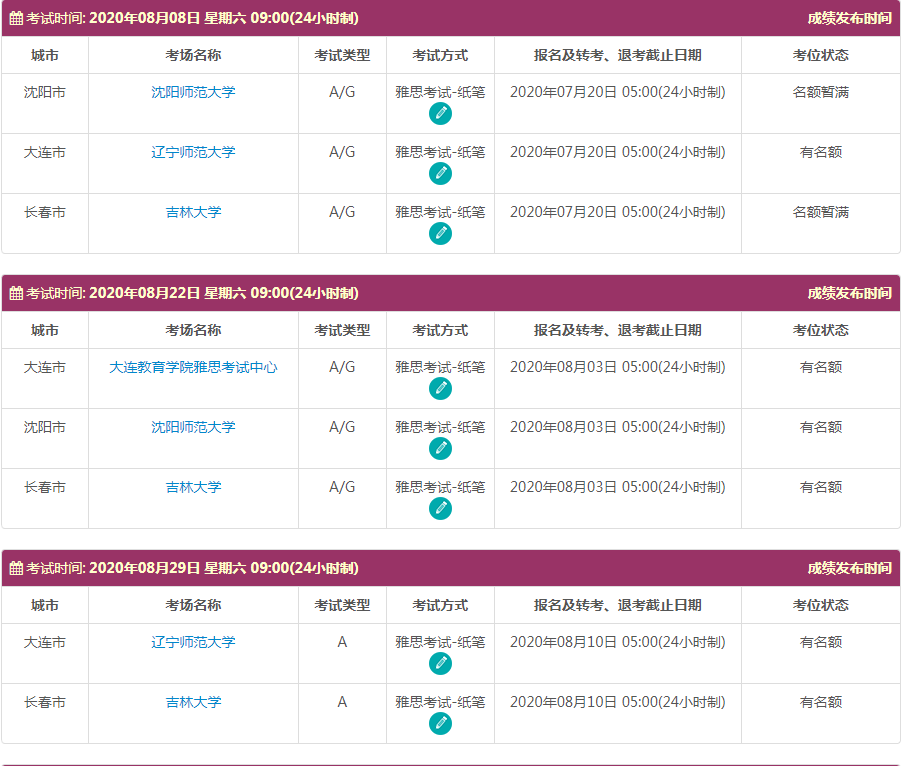
Task: Click pencil icon in Changchun August 22 row
Action: point(440,508)
